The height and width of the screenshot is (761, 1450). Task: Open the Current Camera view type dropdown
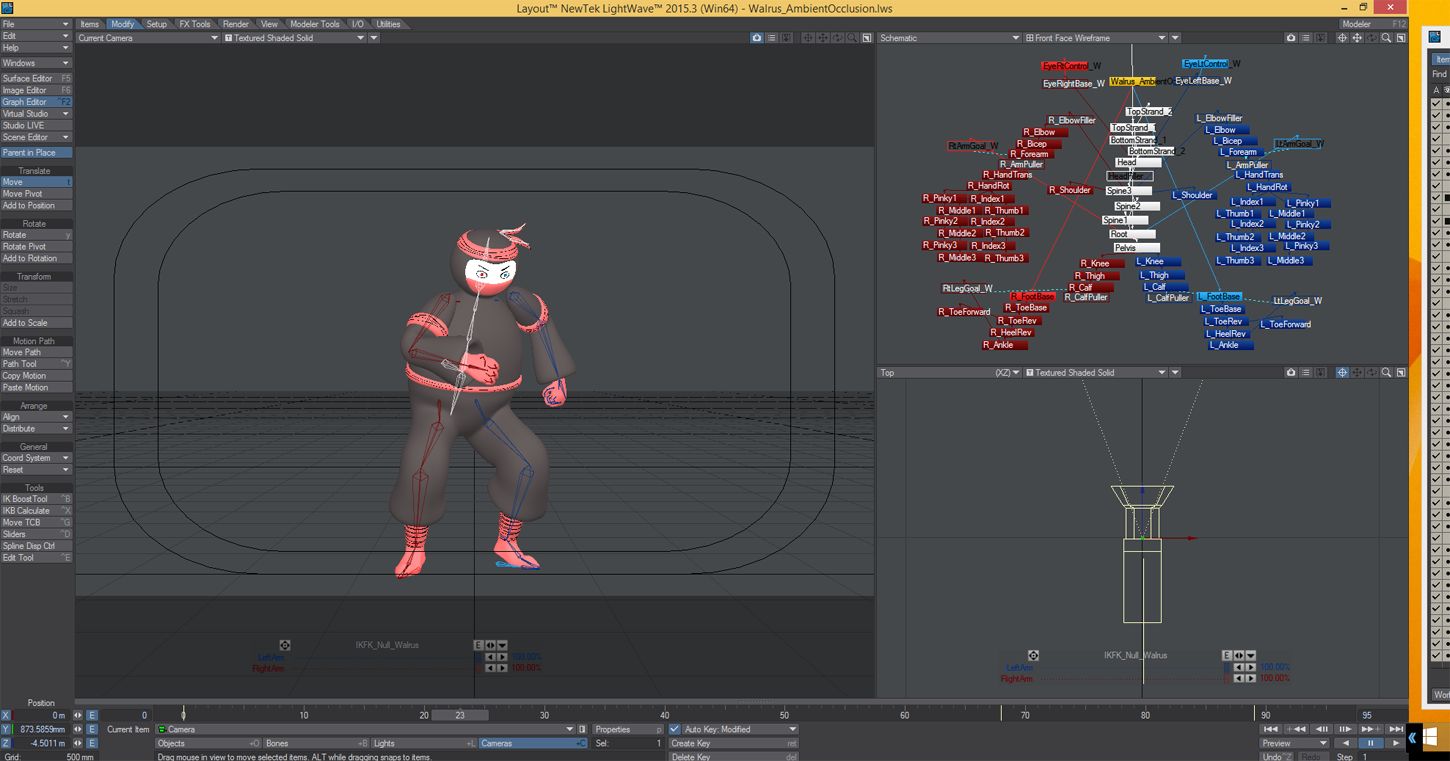click(x=148, y=38)
